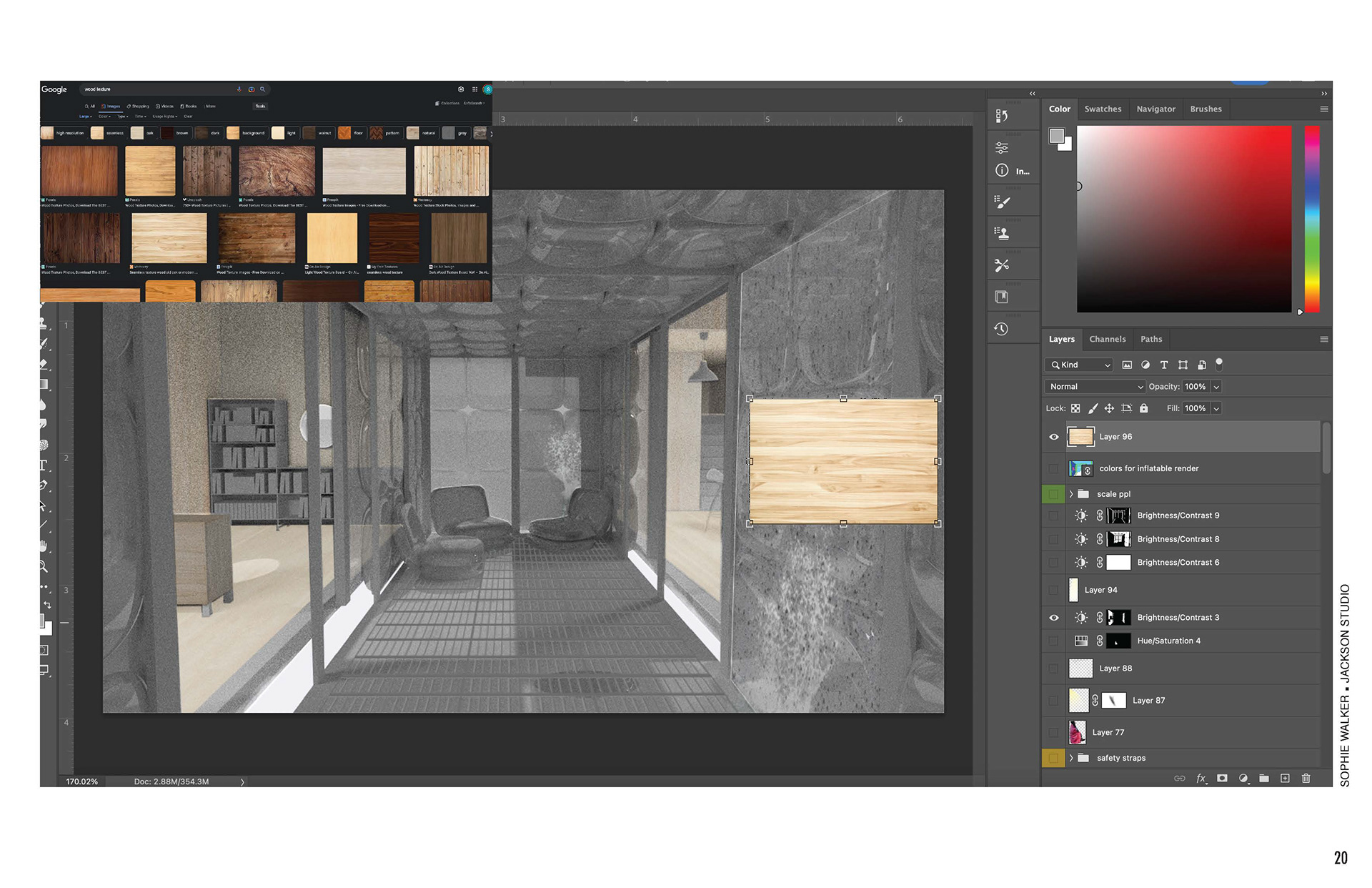Screen dimensions: 1372x888
Task: Open the History panel icon
Action: (x=1001, y=329)
